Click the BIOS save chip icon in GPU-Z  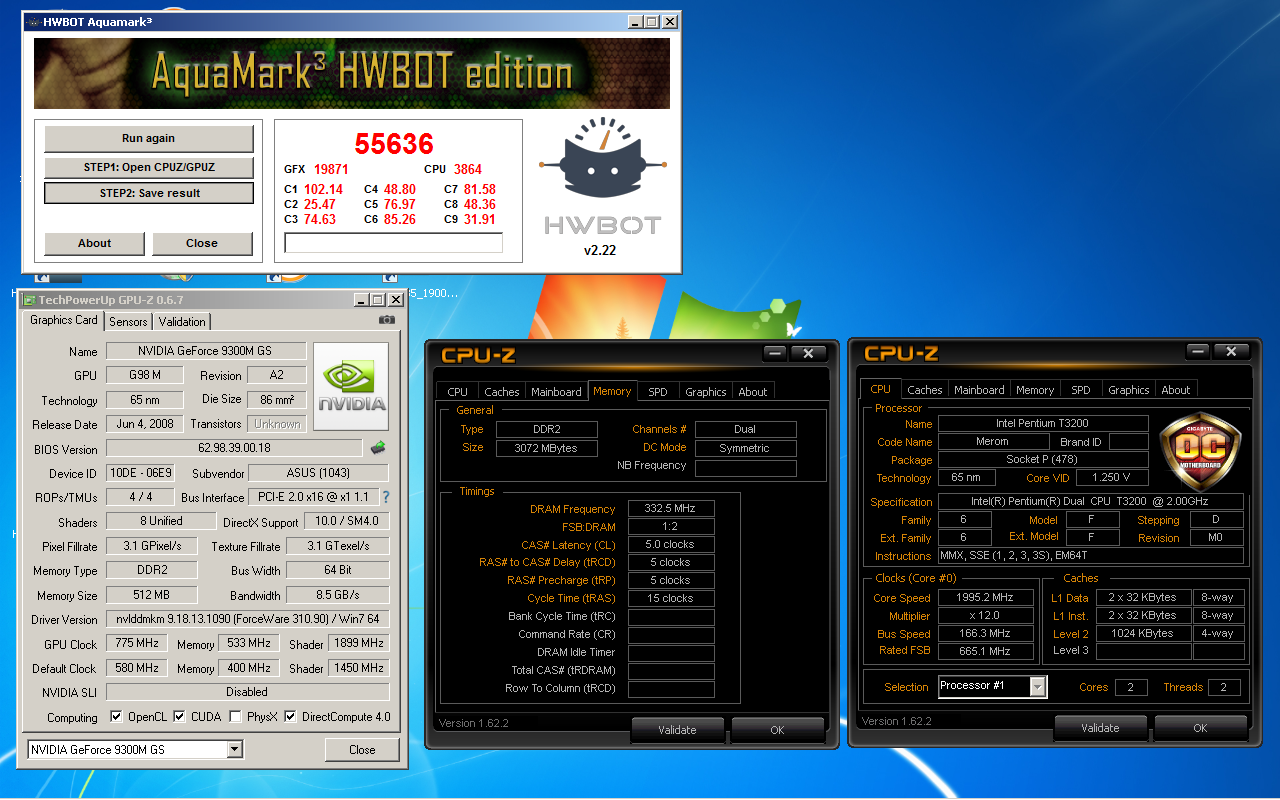[378, 448]
